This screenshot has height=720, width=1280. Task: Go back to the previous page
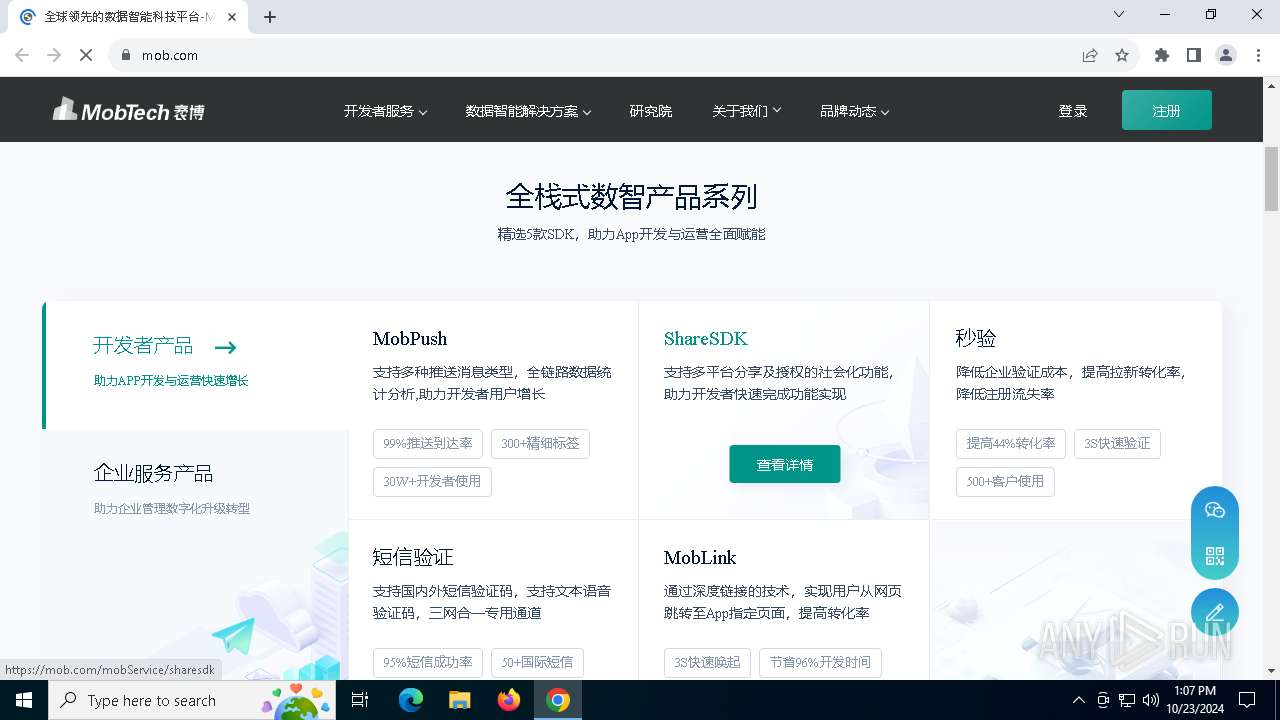pyautogui.click(x=22, y=55)
